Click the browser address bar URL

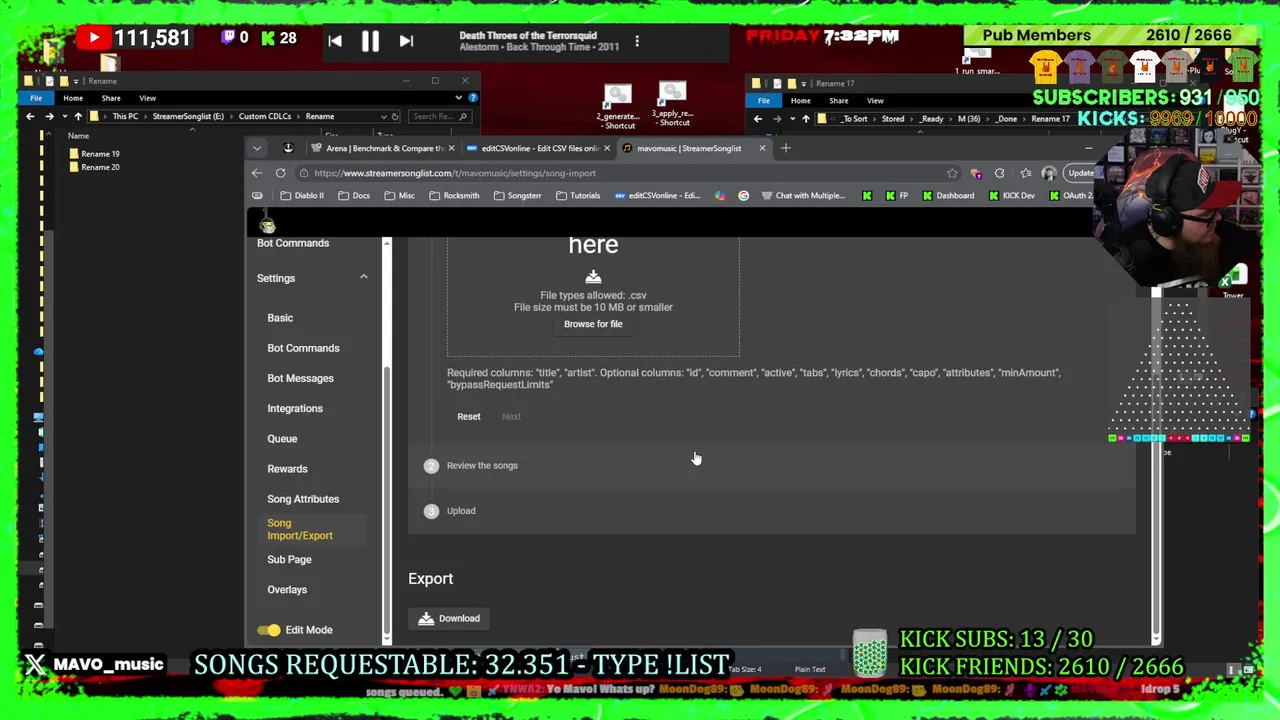click(x=454, y=173)
